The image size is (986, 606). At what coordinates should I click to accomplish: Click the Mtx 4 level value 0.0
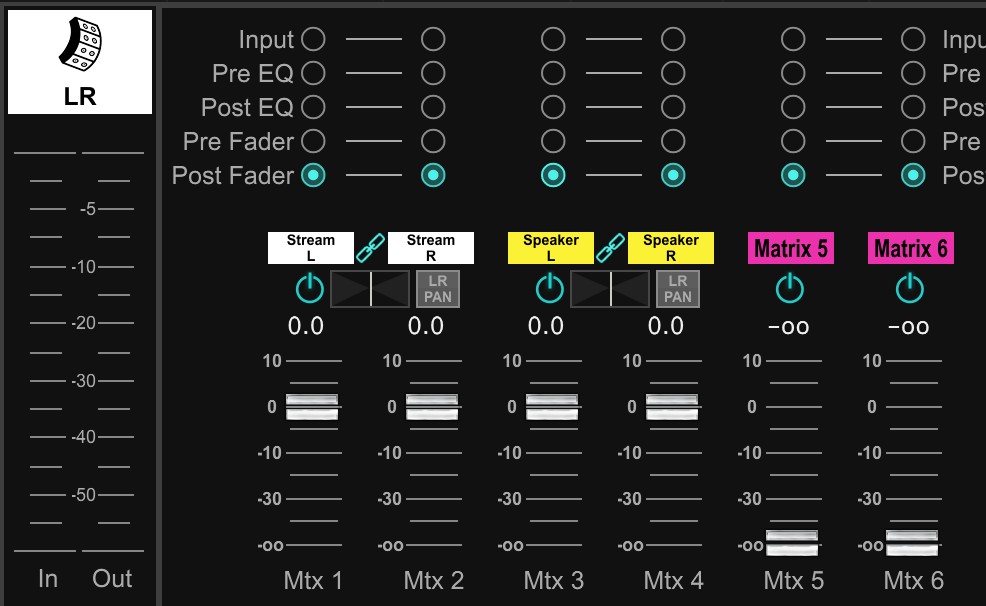click(666, 326)
